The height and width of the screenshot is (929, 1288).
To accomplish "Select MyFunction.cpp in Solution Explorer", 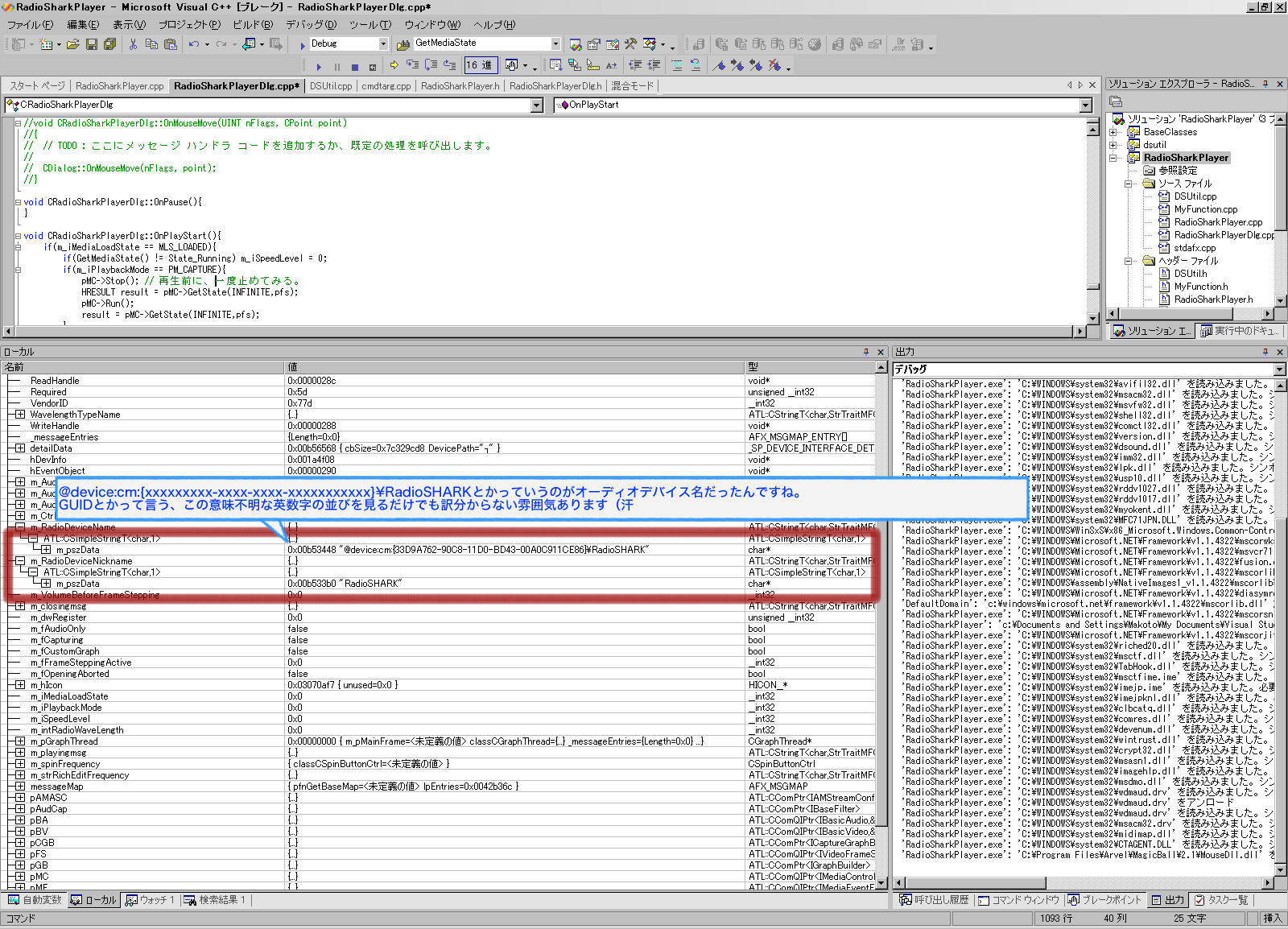I will point(1205,209).
